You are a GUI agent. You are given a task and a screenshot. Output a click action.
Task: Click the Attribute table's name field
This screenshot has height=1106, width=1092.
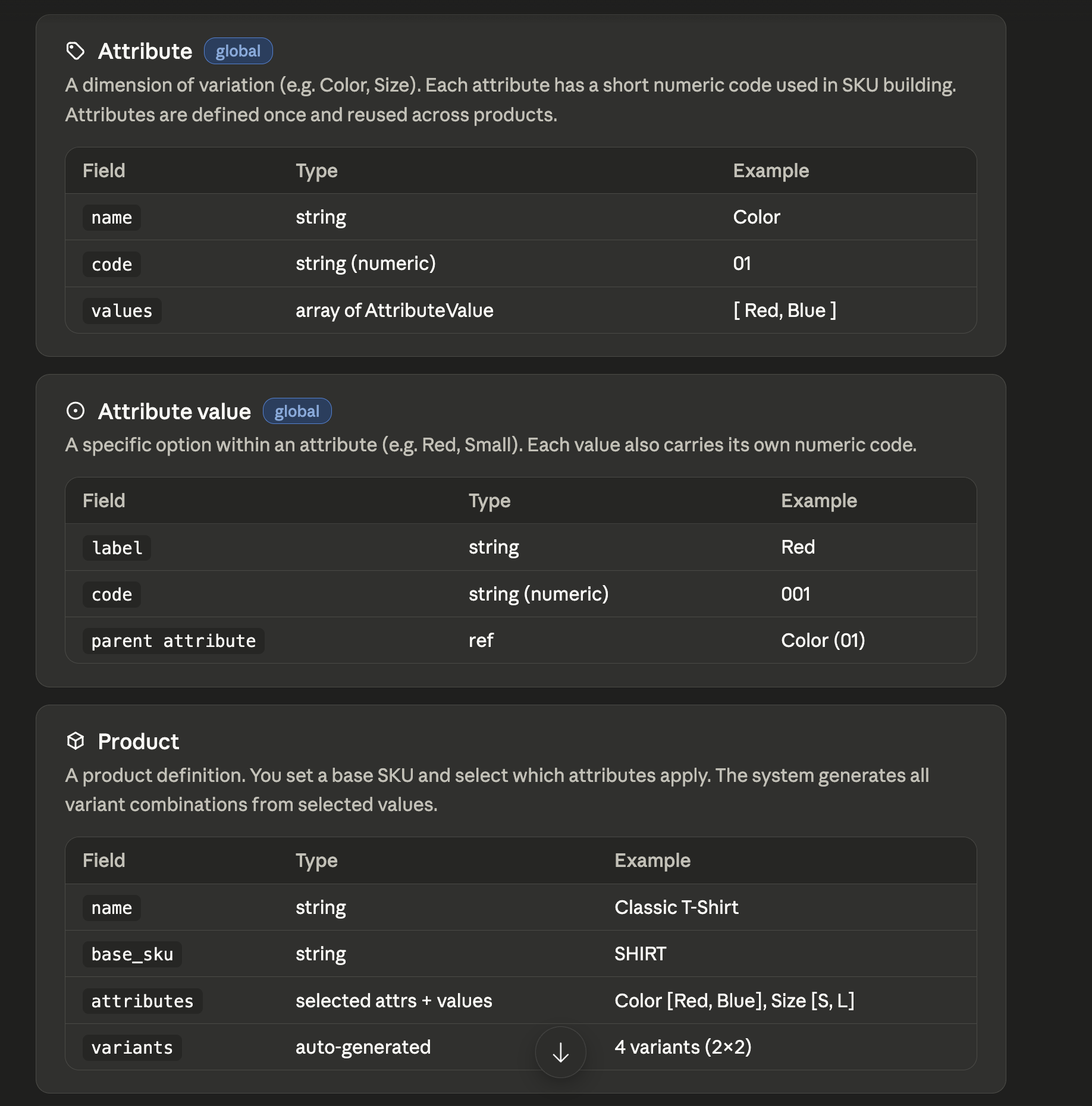(x=112, y=218)
